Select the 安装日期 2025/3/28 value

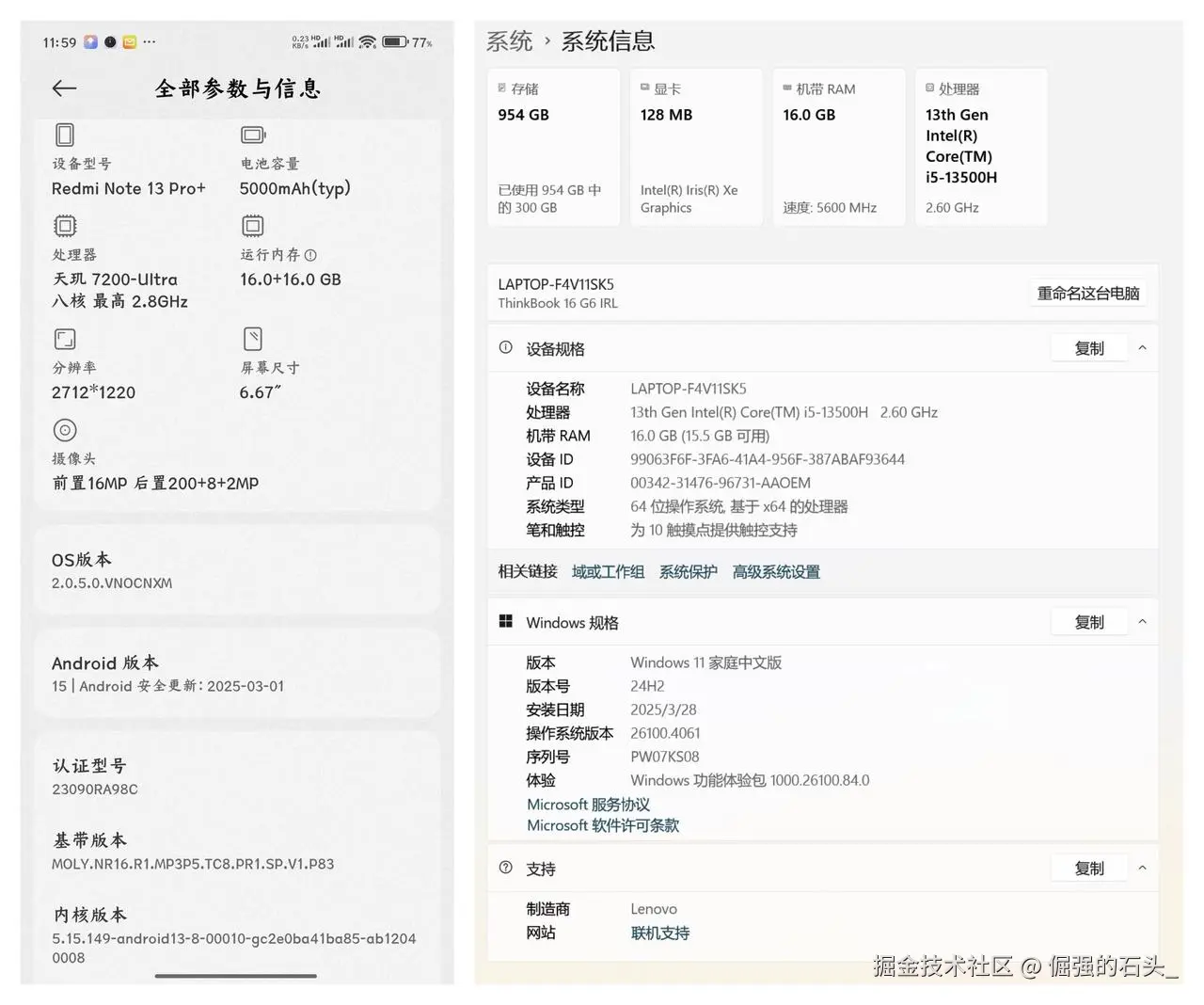pos(663,710)
